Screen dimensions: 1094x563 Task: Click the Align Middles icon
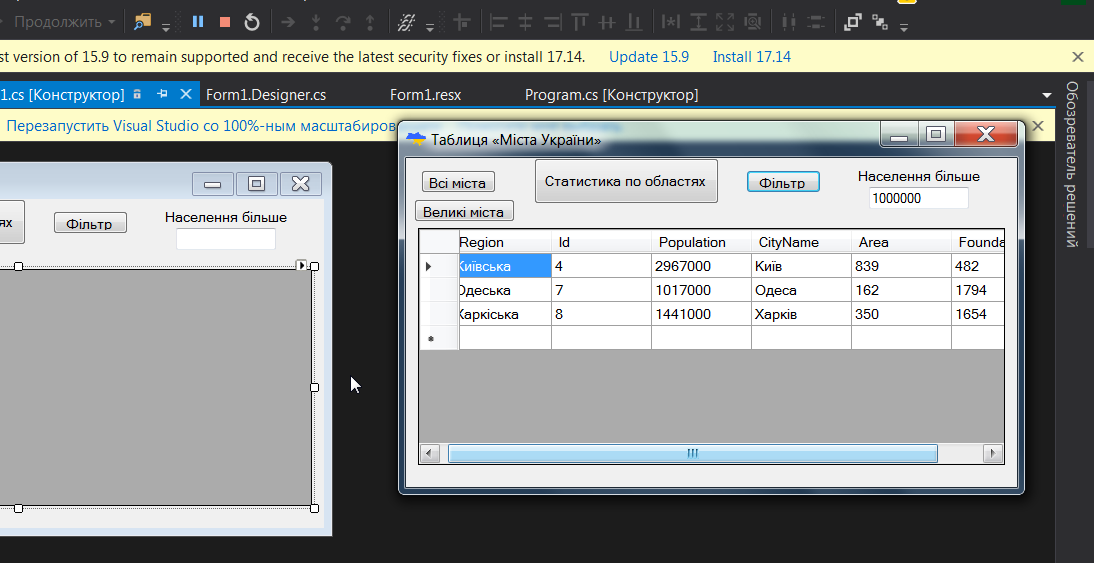(606, 22)
